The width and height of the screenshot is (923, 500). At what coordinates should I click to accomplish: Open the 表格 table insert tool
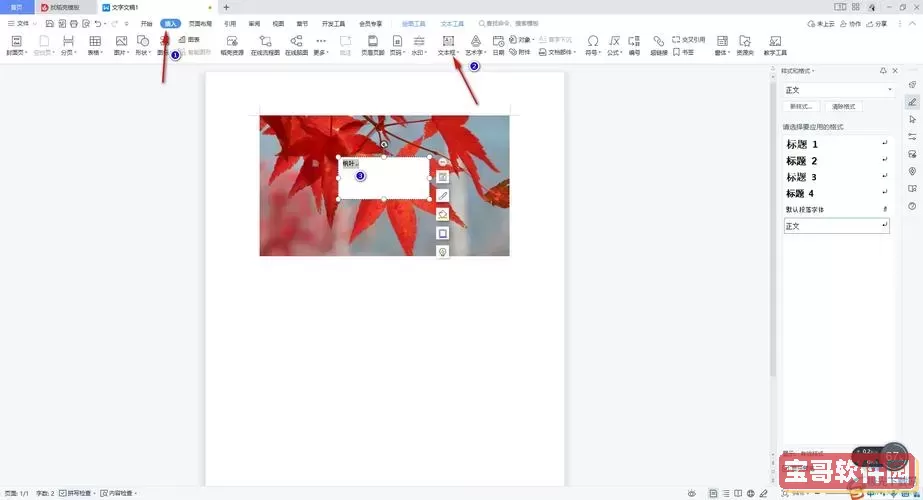(x=94, y=45)
